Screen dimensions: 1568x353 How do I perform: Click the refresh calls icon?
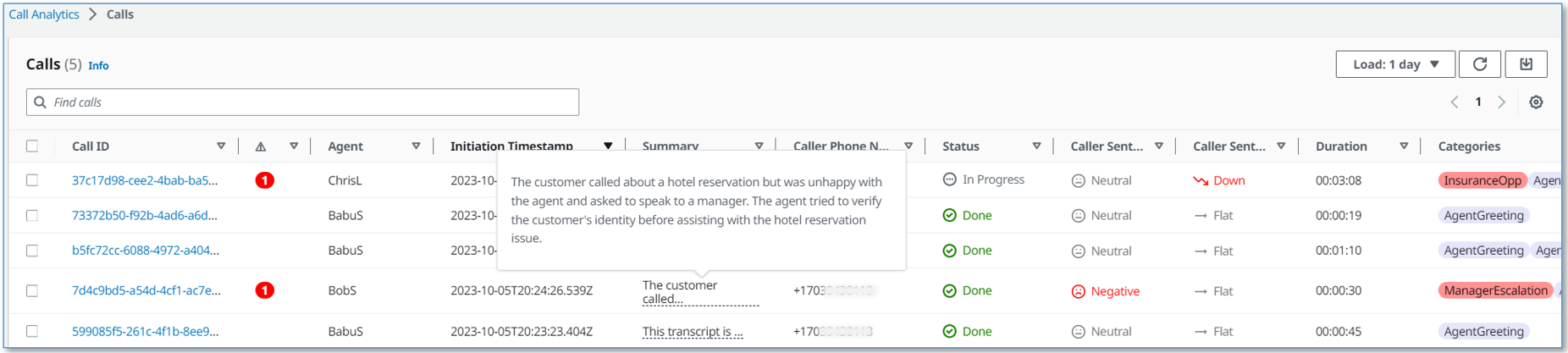(1479, 64)
